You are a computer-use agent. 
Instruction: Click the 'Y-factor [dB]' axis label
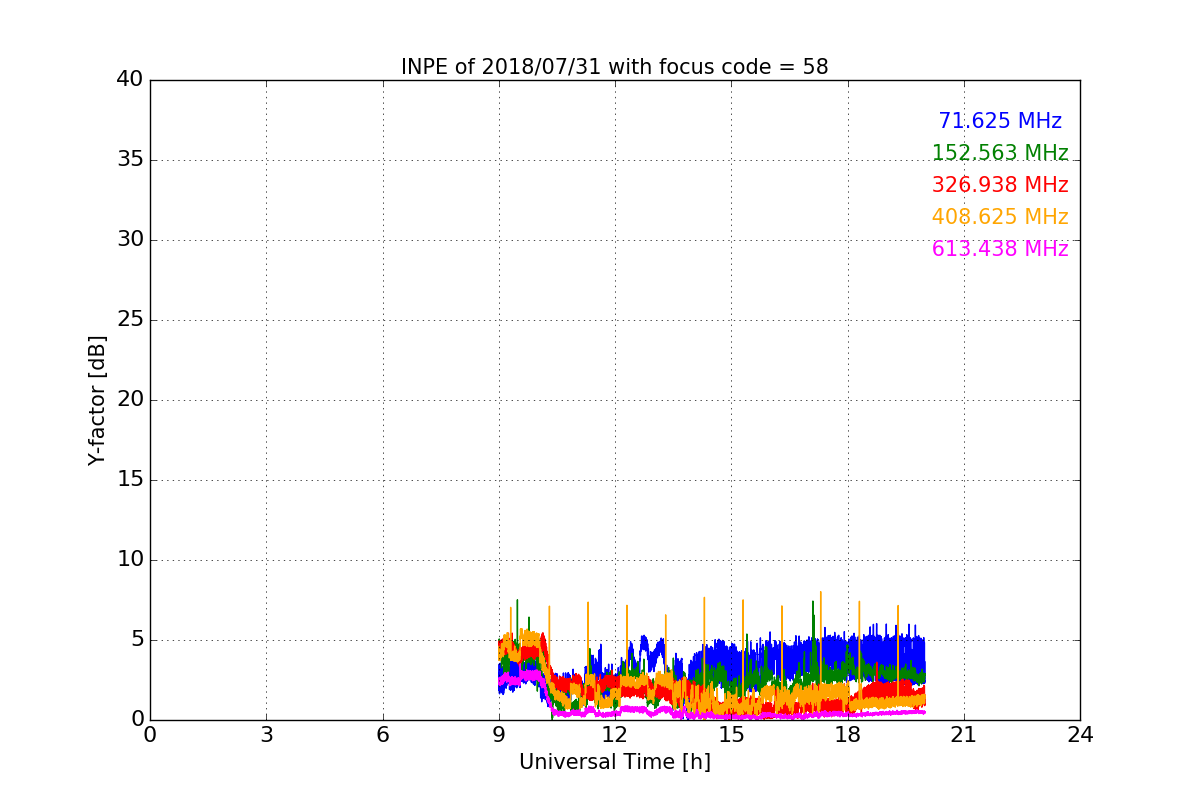[x=97, y=400]
